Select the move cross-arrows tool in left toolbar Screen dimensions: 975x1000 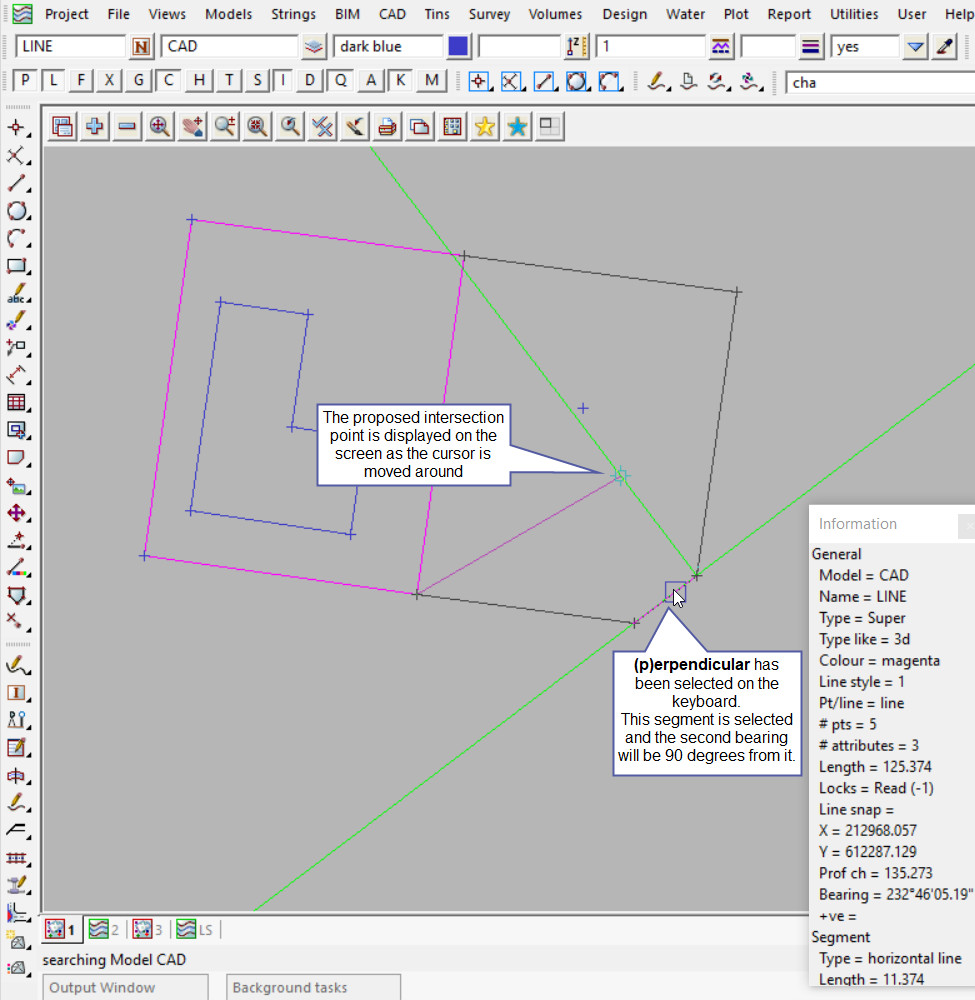coord(16,513)
